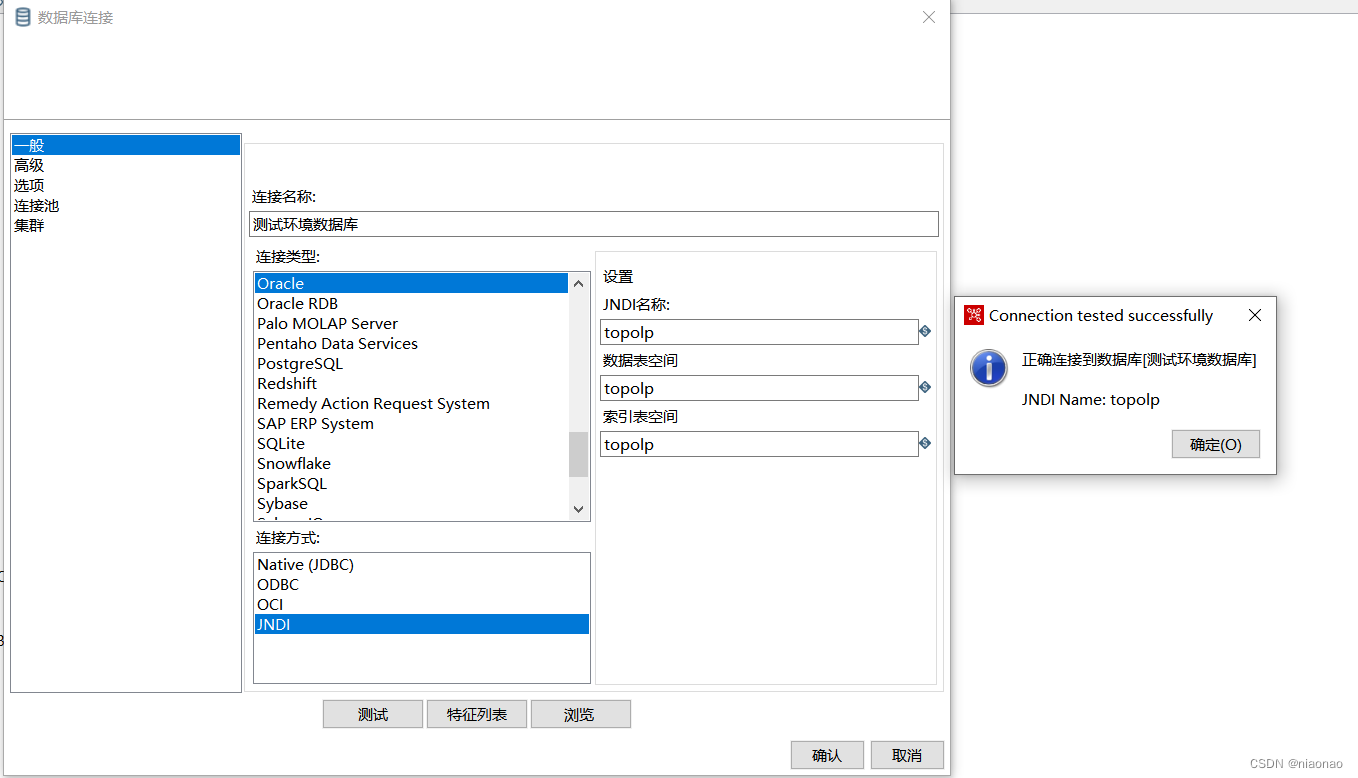Select 一般 in the left category list
Screen dimensions: 1358x778
[126, 145]
